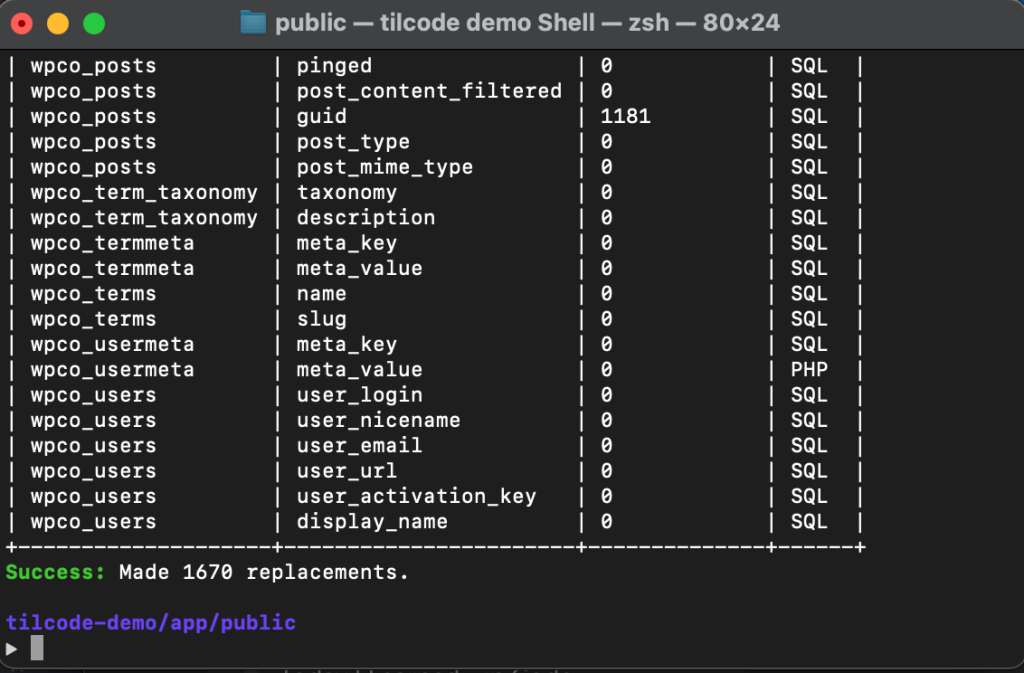The image size is (1024, 673).
Task: Place cursor at the terminal block cursor
Action: pos(37,648)
